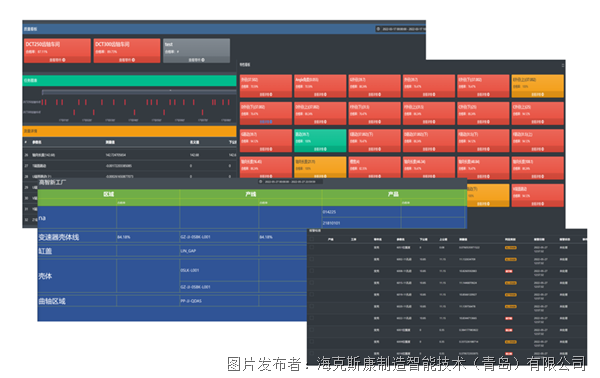600x378 pixels.
Task: Select the 区域 column header
Action: 109,194
